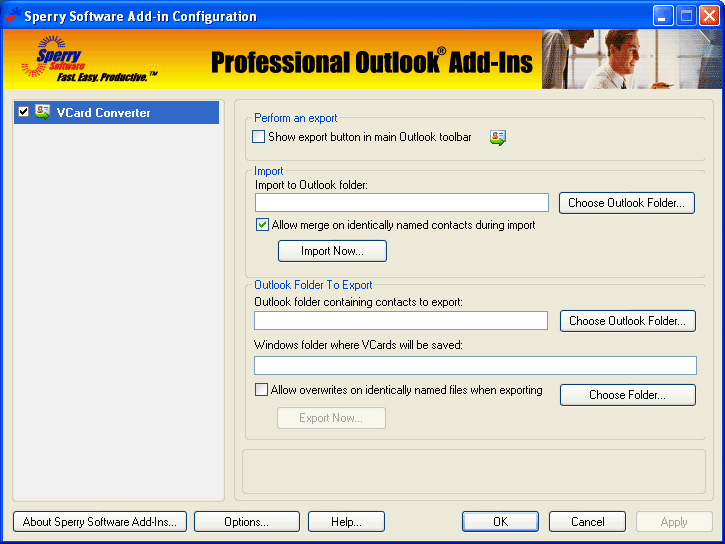Minimize the Add-in Configuration window

pyautogui.click(x=663, y=16)
